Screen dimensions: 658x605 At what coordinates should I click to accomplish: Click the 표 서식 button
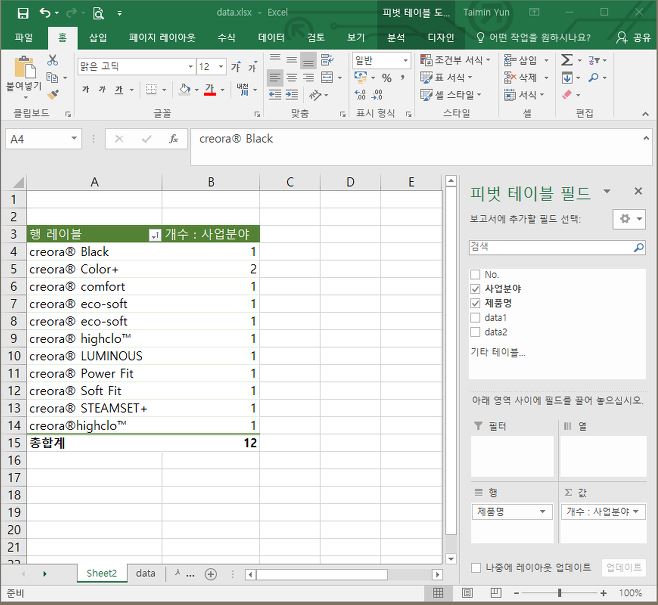pyautogui.click(x=446, y=78)
